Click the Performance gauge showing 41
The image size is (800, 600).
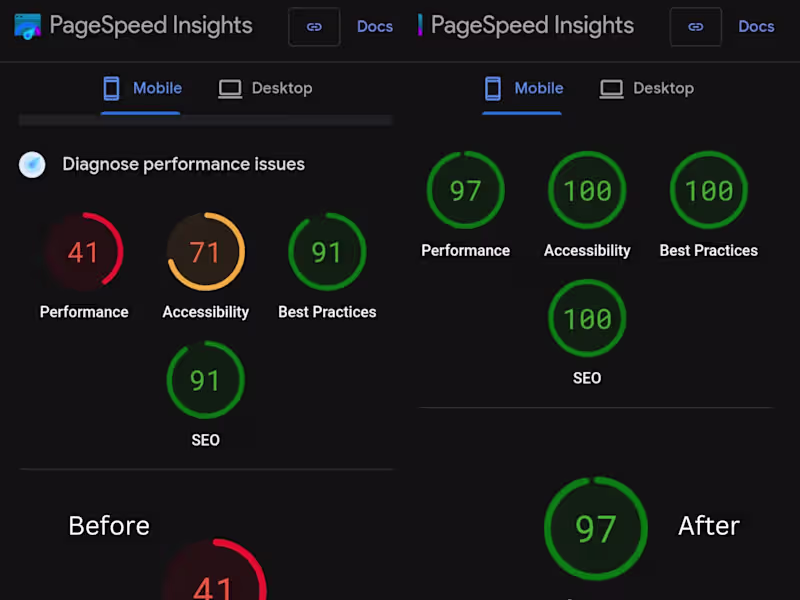coord(84,252)
